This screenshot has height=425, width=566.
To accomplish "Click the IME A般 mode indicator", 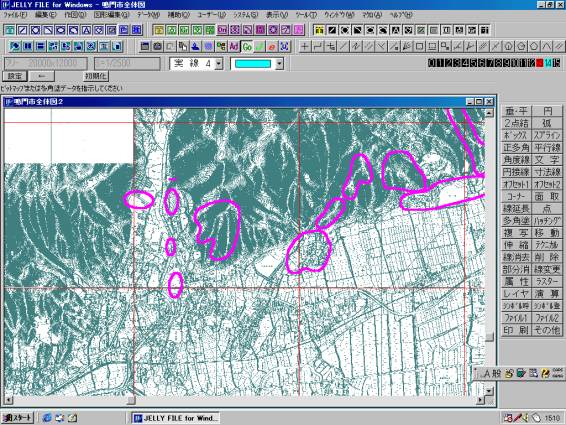I will point(492,374).
